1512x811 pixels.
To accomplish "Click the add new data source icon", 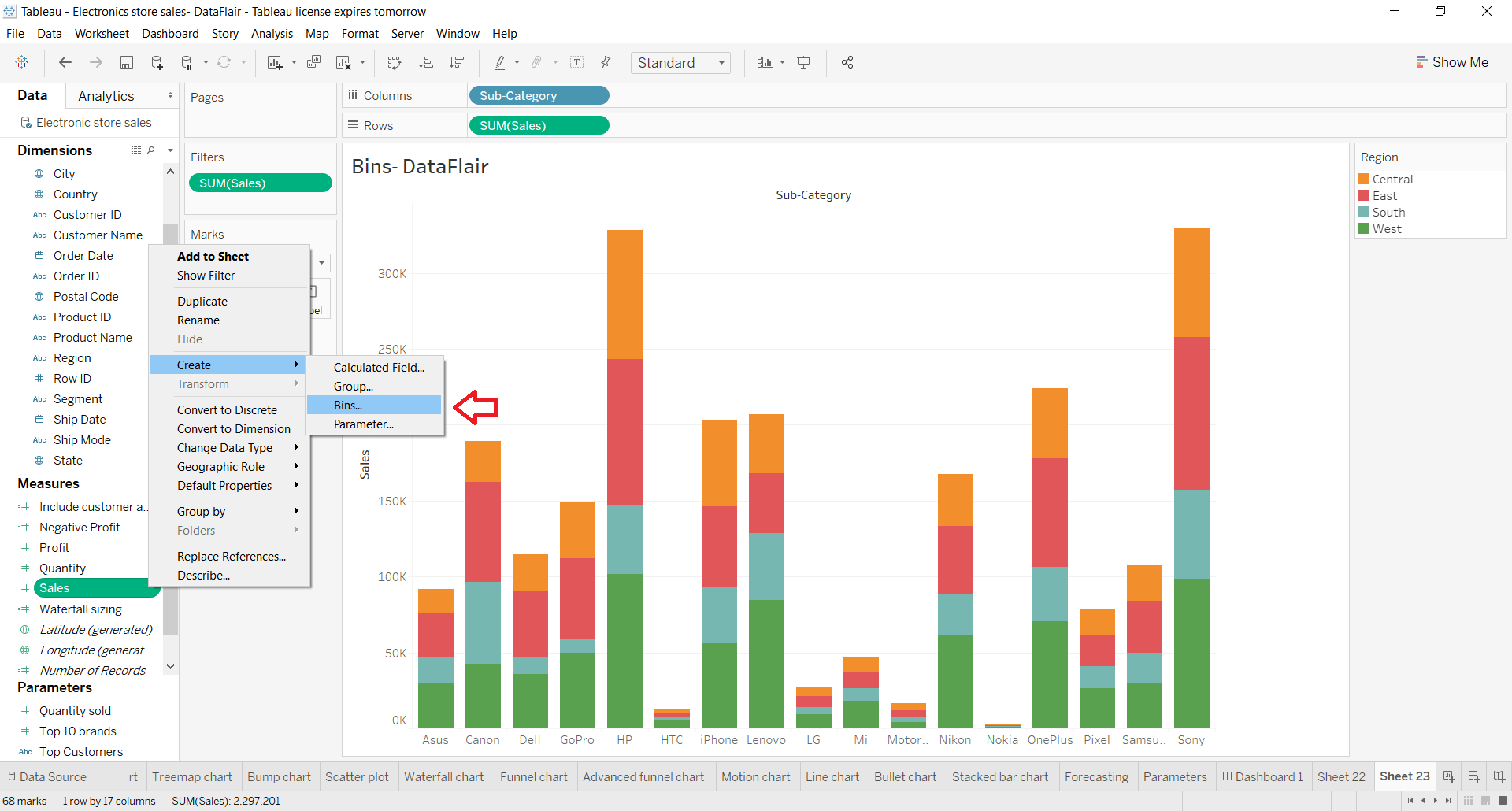I will [x=157, y=62].
